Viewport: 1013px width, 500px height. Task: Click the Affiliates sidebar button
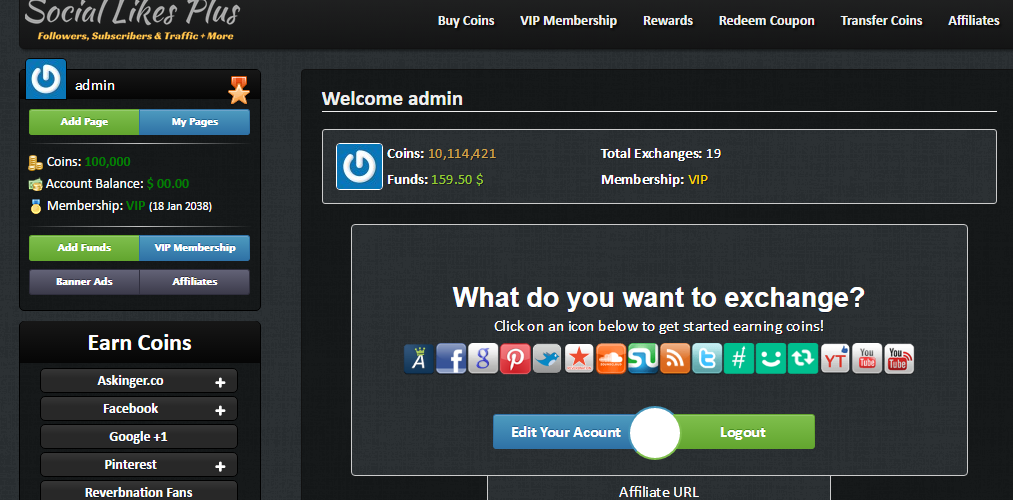coord(194,282)
